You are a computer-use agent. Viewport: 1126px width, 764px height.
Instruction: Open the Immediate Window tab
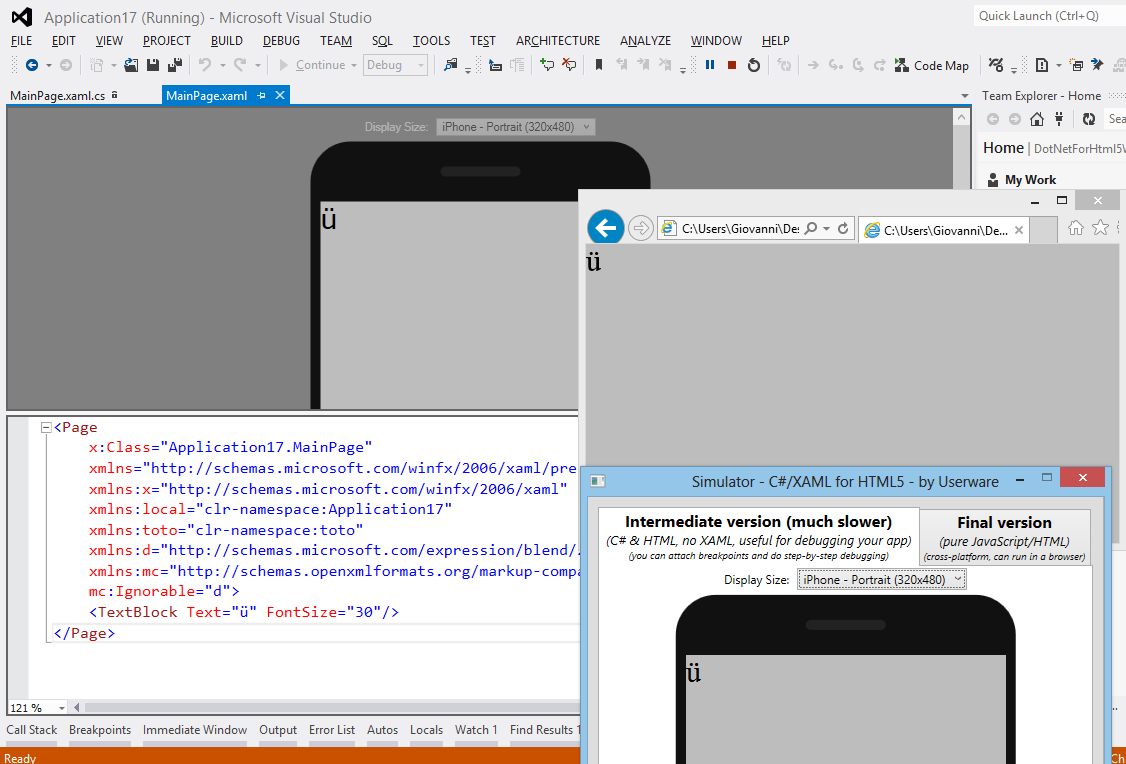pos(195,730)
